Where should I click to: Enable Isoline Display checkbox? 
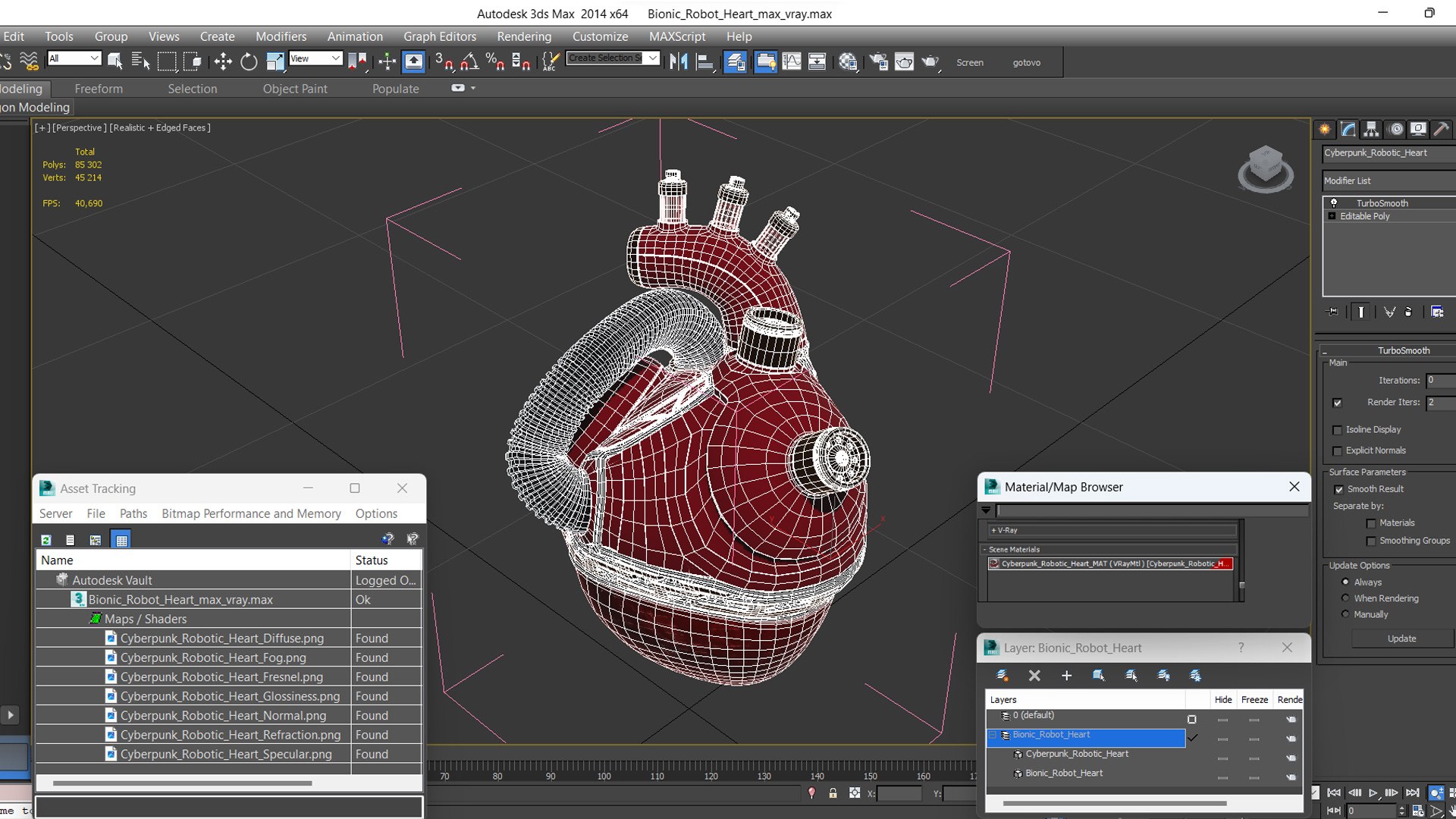click(1337, 430)
